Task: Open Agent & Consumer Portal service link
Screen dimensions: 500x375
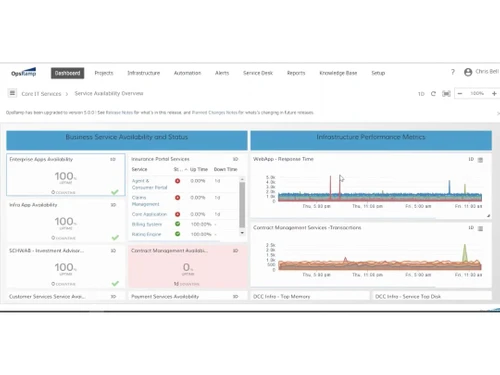Action: [149, 184]
